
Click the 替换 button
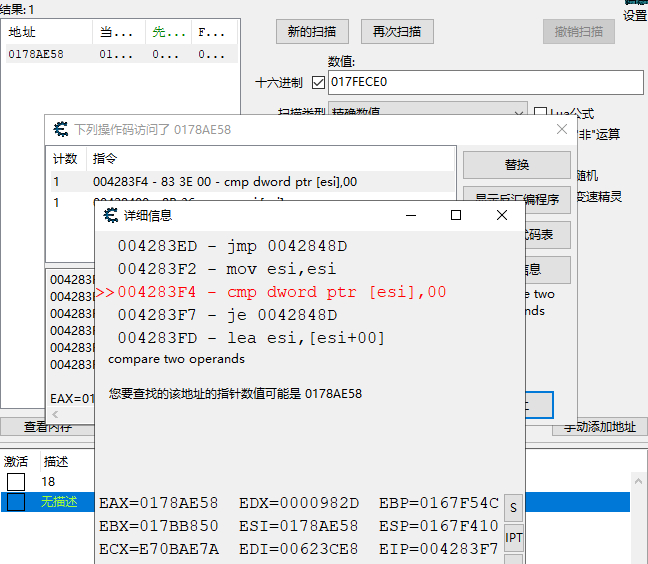pyautogui.click(x=517, y=165)
